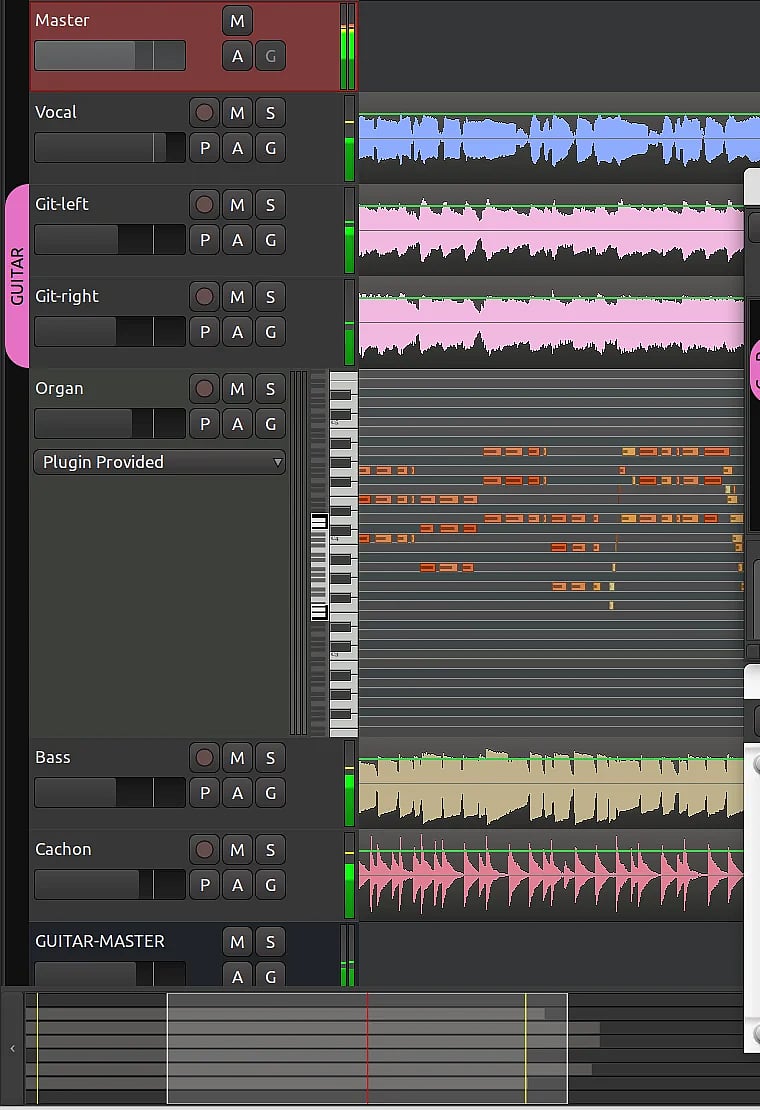Open Vocal automation menu A
760x1110 pixels.
point(237,148)
